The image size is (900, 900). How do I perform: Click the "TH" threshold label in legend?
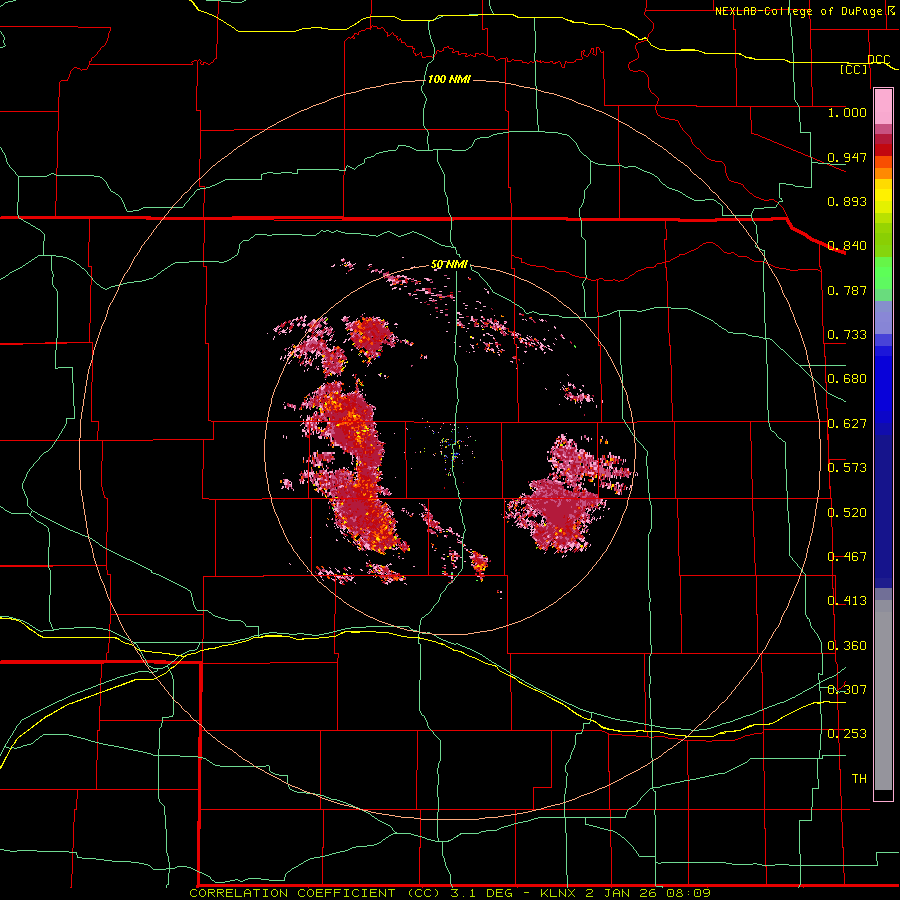coord(859,779)
